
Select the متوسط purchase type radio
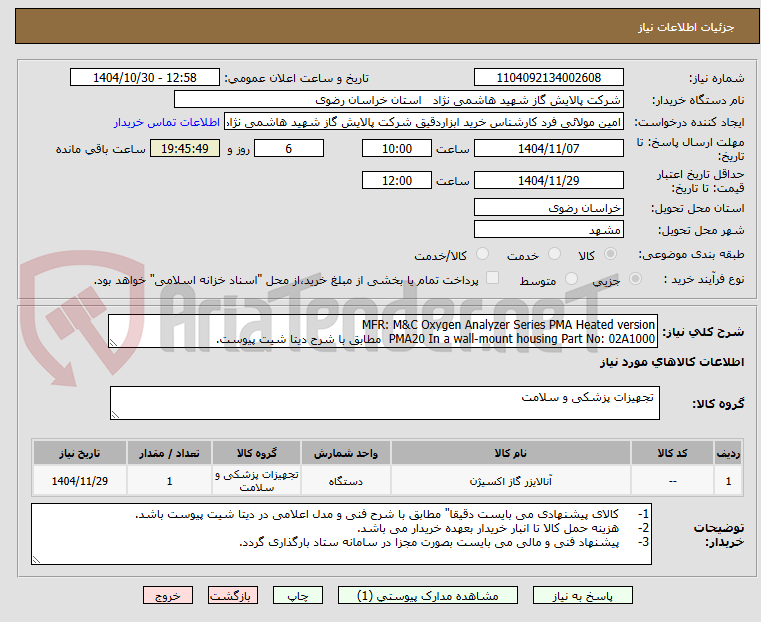pyautogui.click(x=571, y=278)
